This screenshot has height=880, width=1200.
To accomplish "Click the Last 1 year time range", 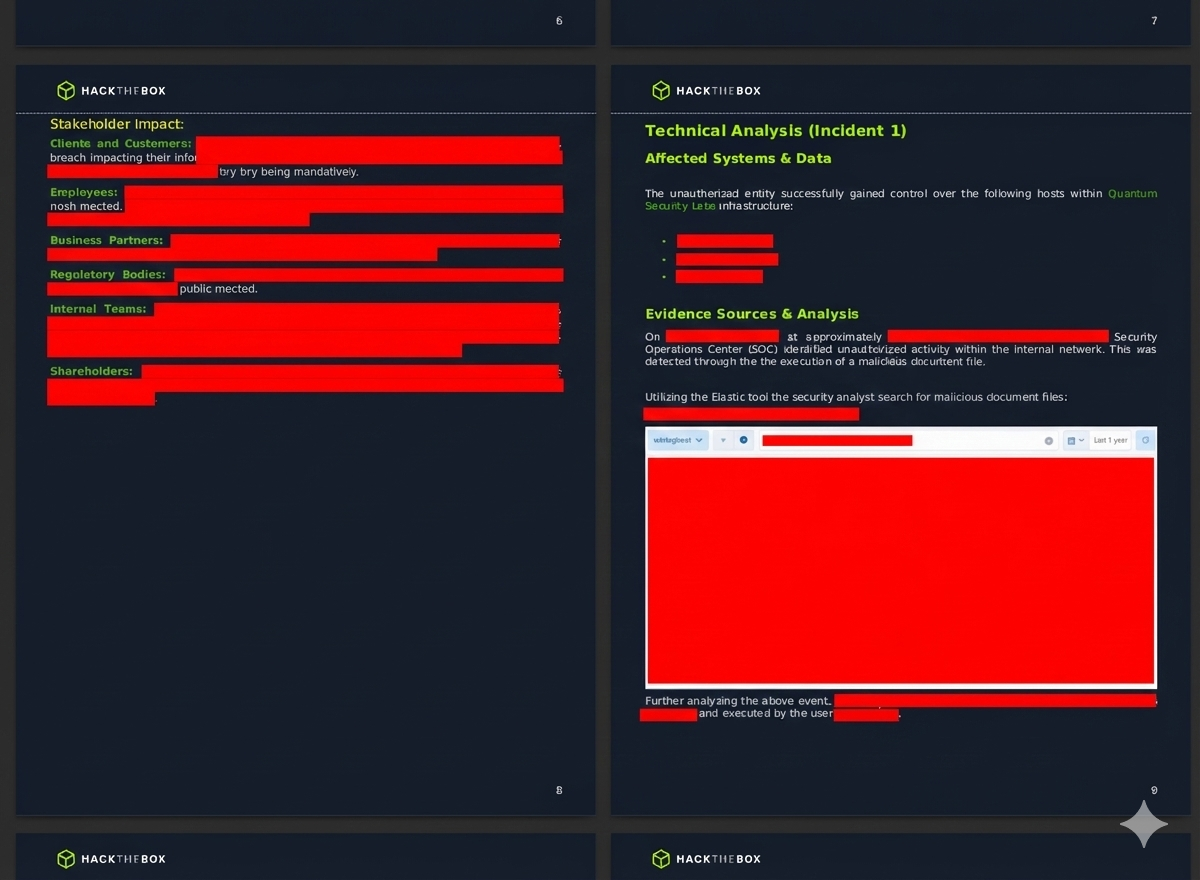I will (x=1110, y=440).
